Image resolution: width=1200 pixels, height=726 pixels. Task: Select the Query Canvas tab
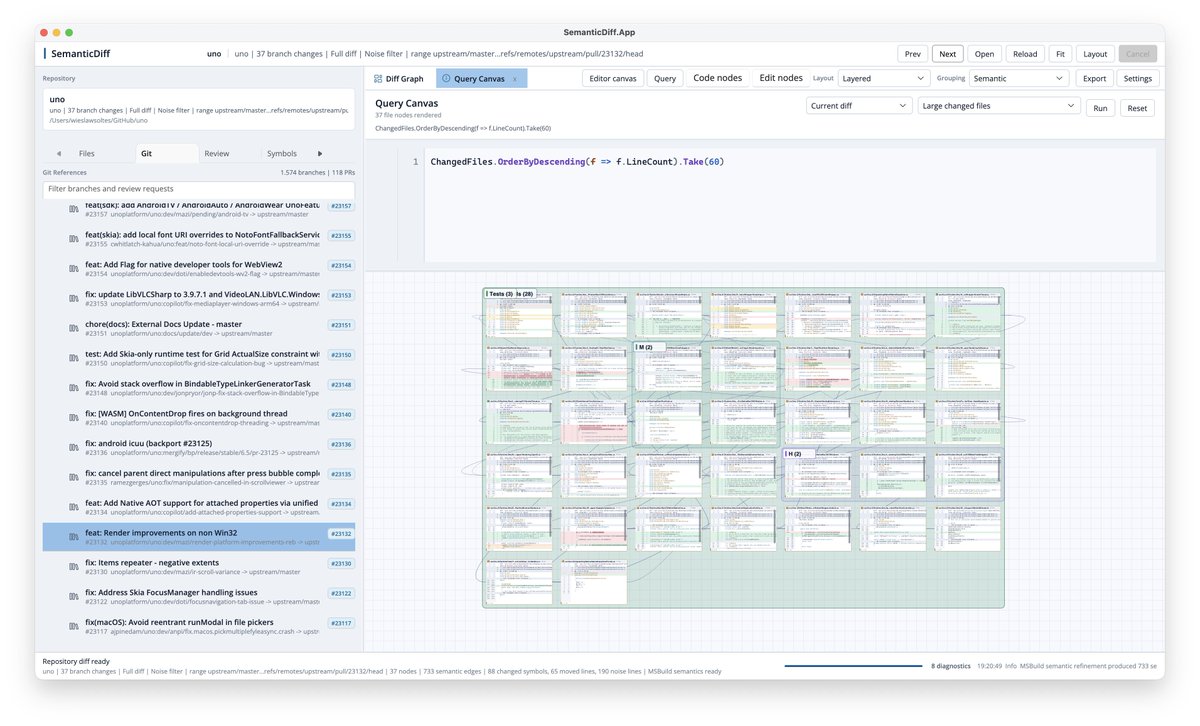point(481,78)
